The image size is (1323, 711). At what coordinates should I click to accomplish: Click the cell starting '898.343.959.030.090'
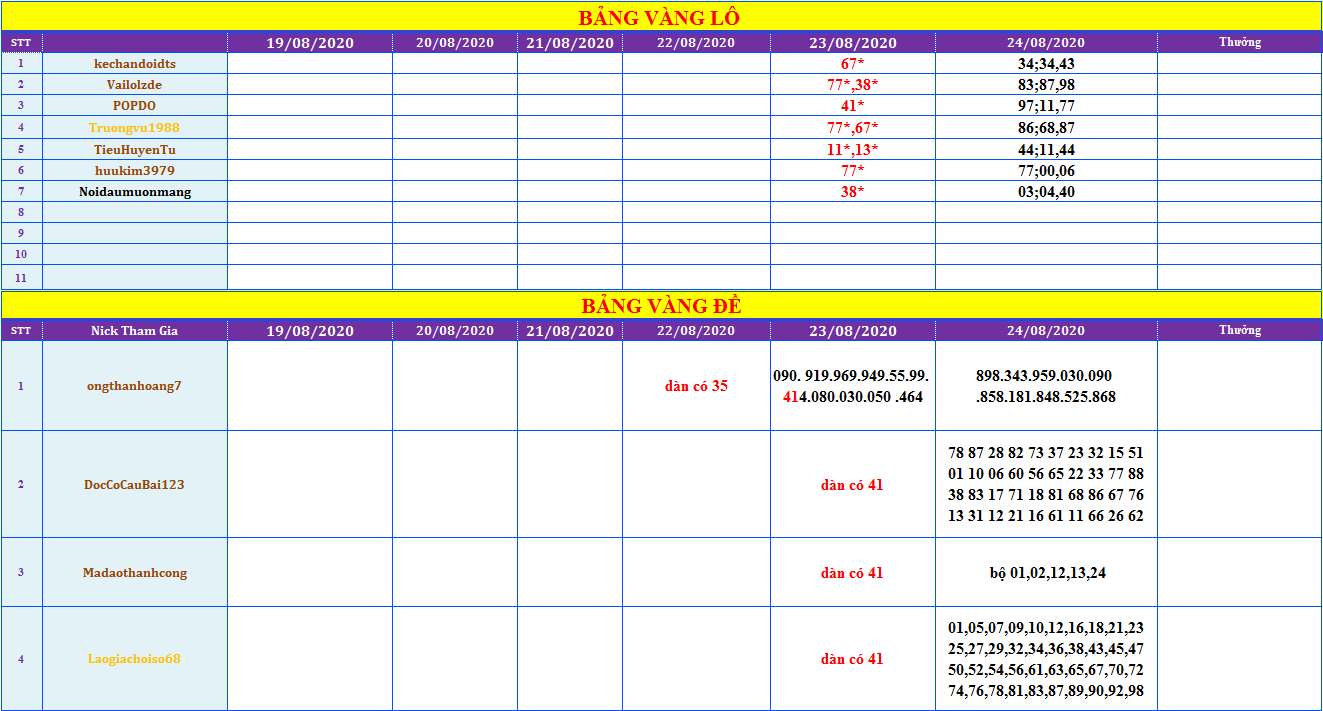pyautogui.click(x=1046, y=386)
